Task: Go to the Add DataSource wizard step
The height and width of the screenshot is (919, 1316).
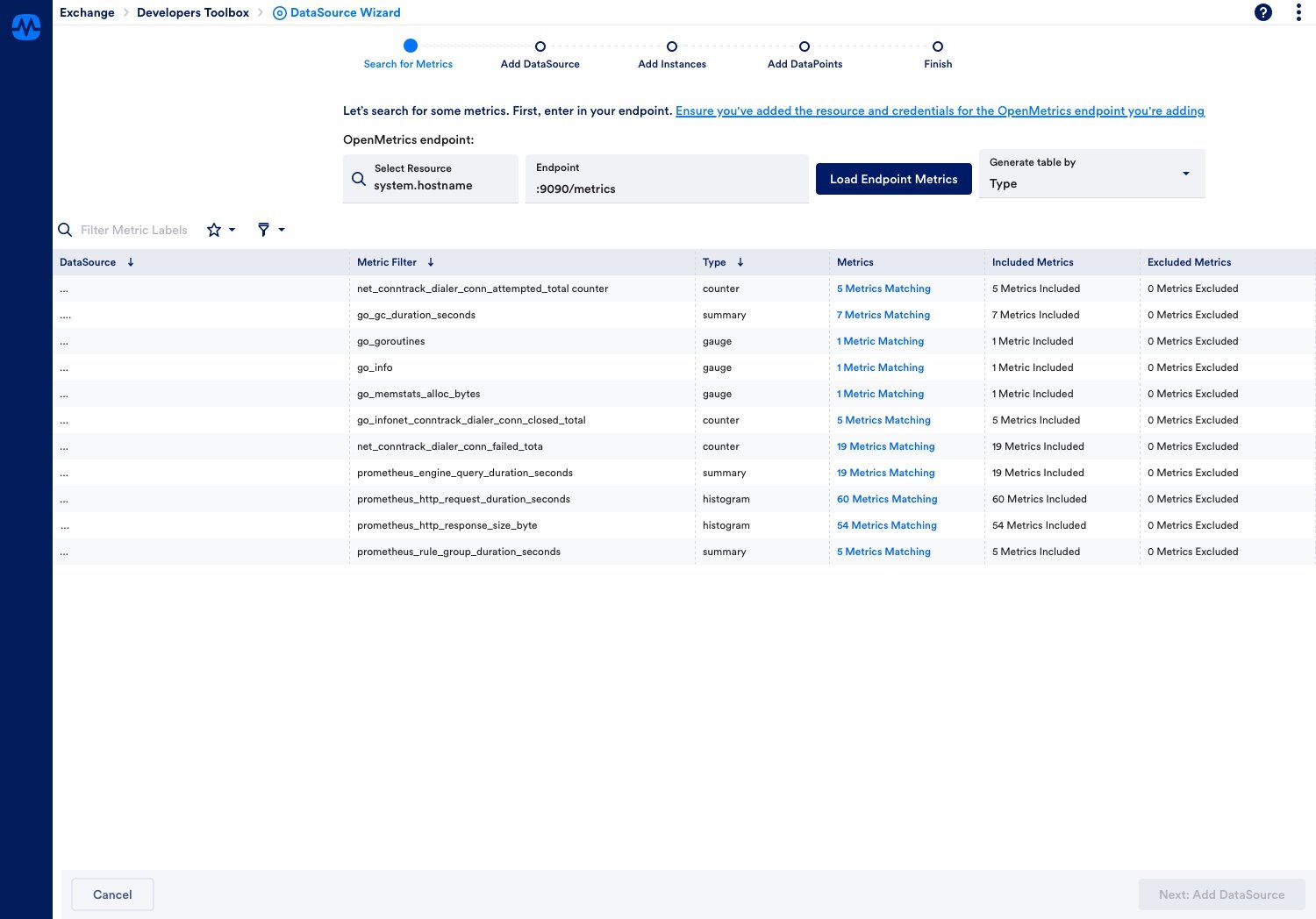Action: (x=540, y=54)
